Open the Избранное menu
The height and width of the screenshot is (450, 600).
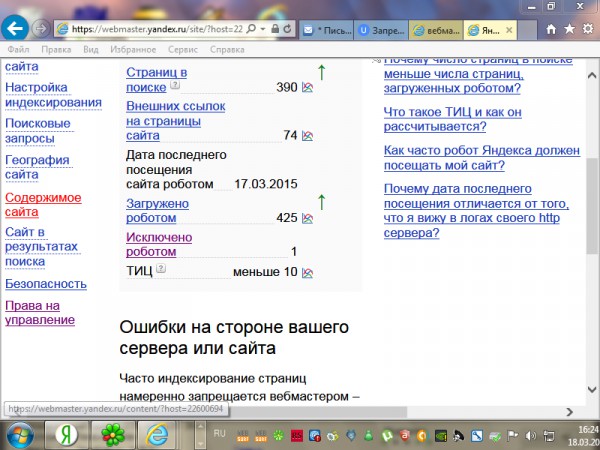click(133, 50)
